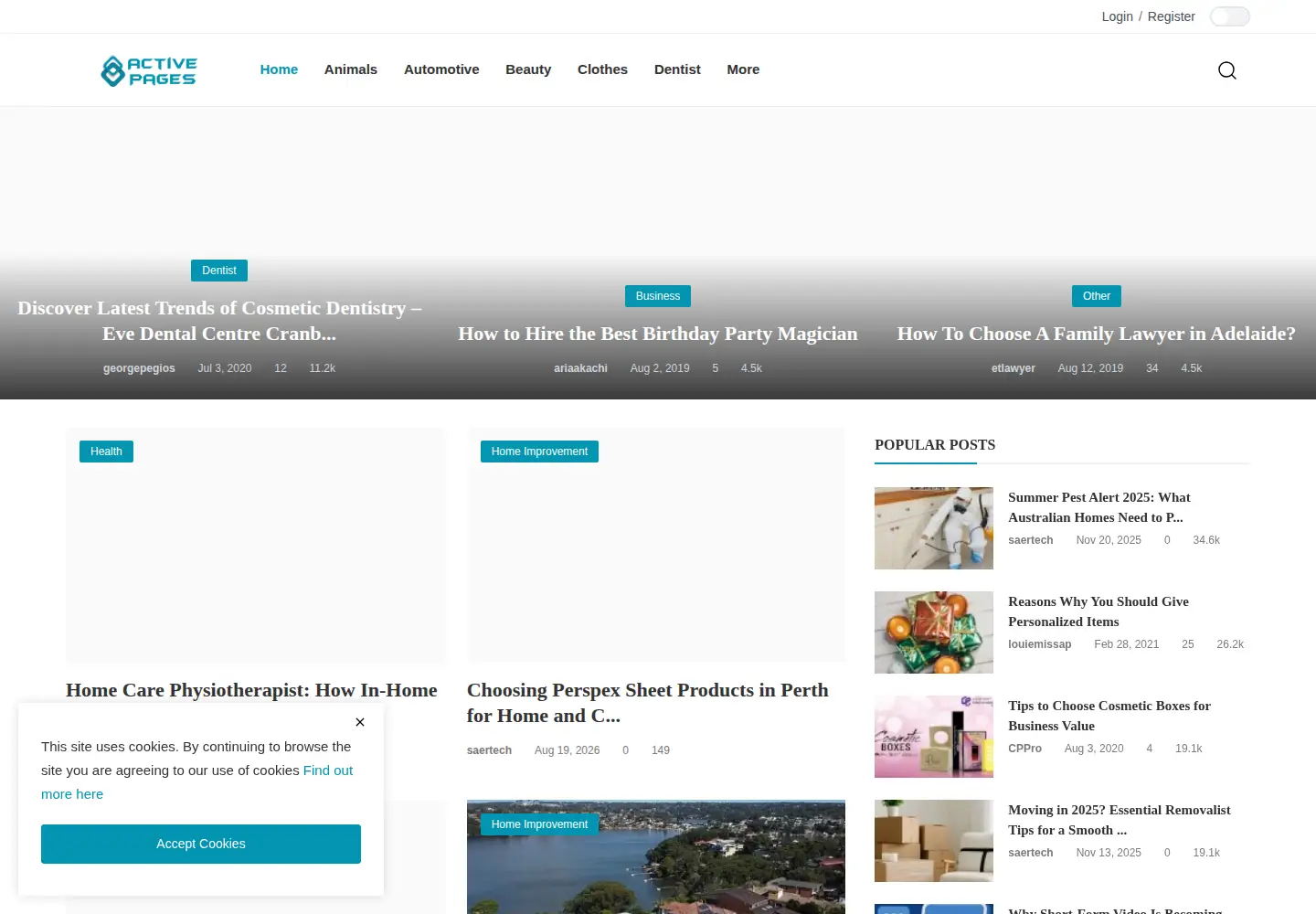Image resolution: width=1316 pixels, height=914 pixels.
Task: View author louiemissap profile
Action: tap(1040, 644)
